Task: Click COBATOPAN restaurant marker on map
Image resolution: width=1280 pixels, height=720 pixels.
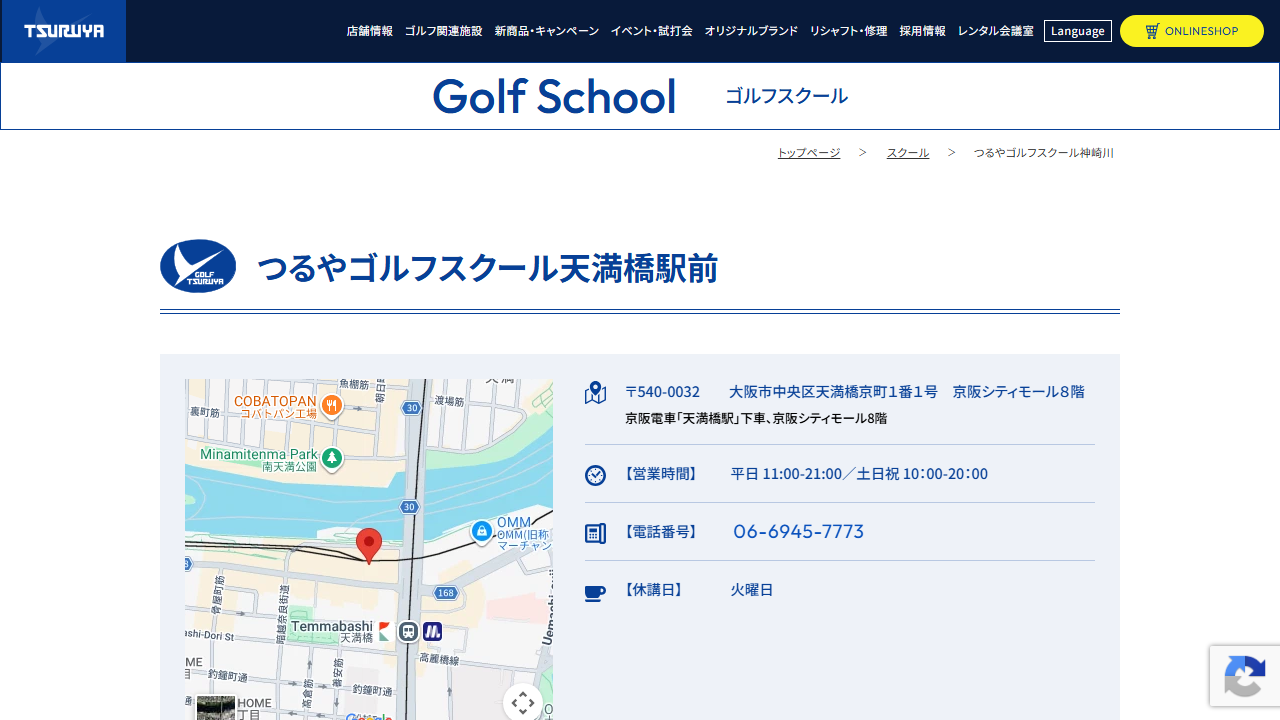Action: tap(331, 406)
